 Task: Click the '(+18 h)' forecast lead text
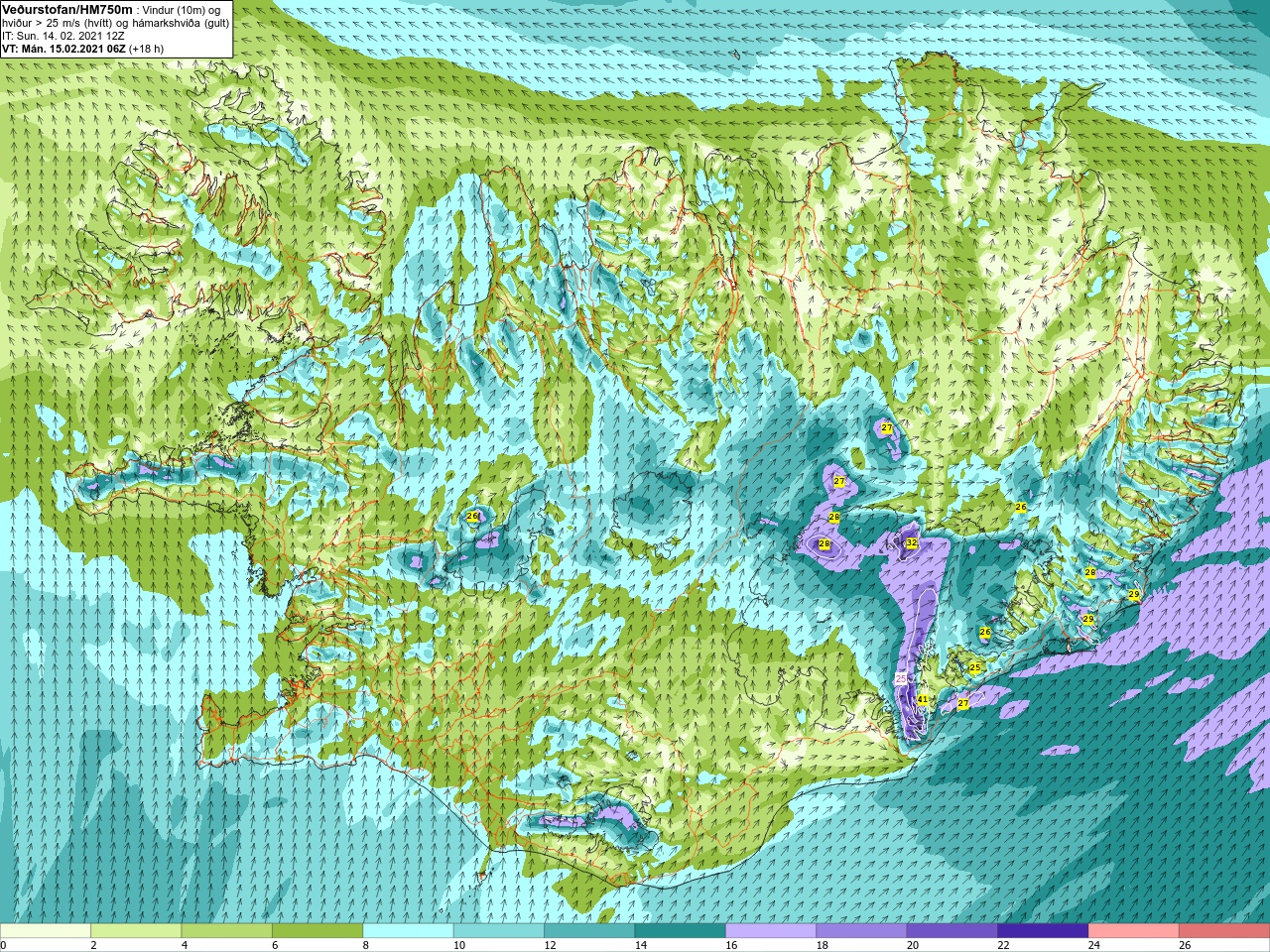[x=147, y=48]
